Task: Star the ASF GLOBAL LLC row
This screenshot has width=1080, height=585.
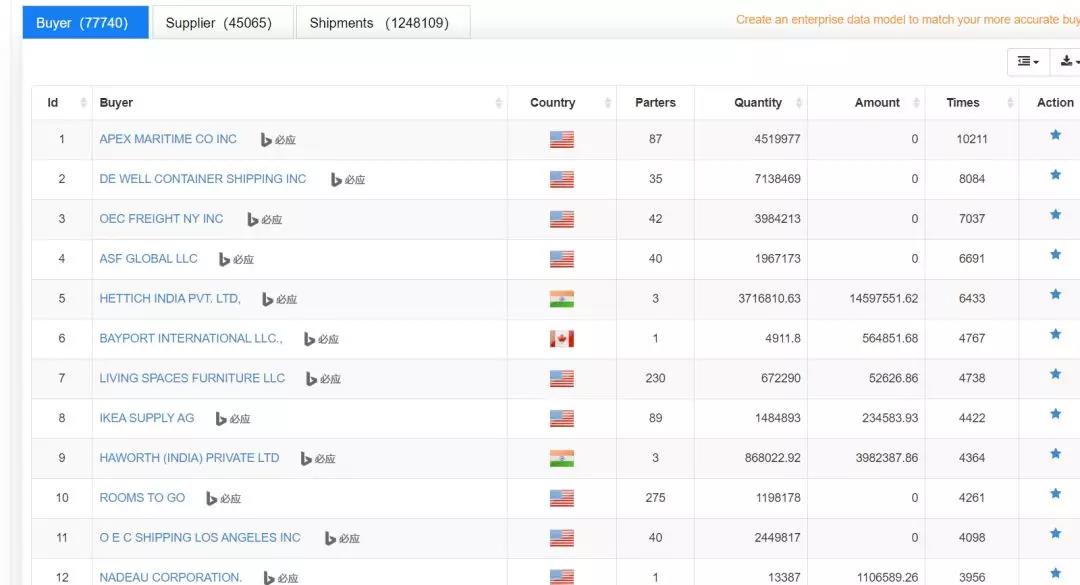Action: tap(1055, 255)
